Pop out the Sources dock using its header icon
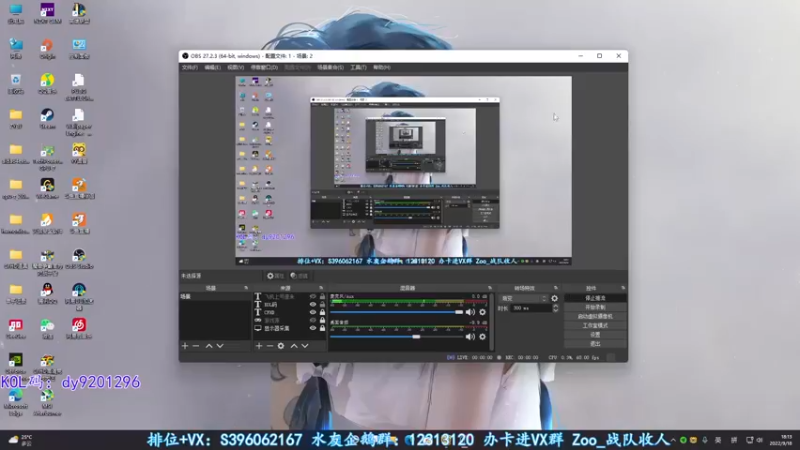Screen dimensions: 800x450 pyautogui.click(x=321, y=288)
